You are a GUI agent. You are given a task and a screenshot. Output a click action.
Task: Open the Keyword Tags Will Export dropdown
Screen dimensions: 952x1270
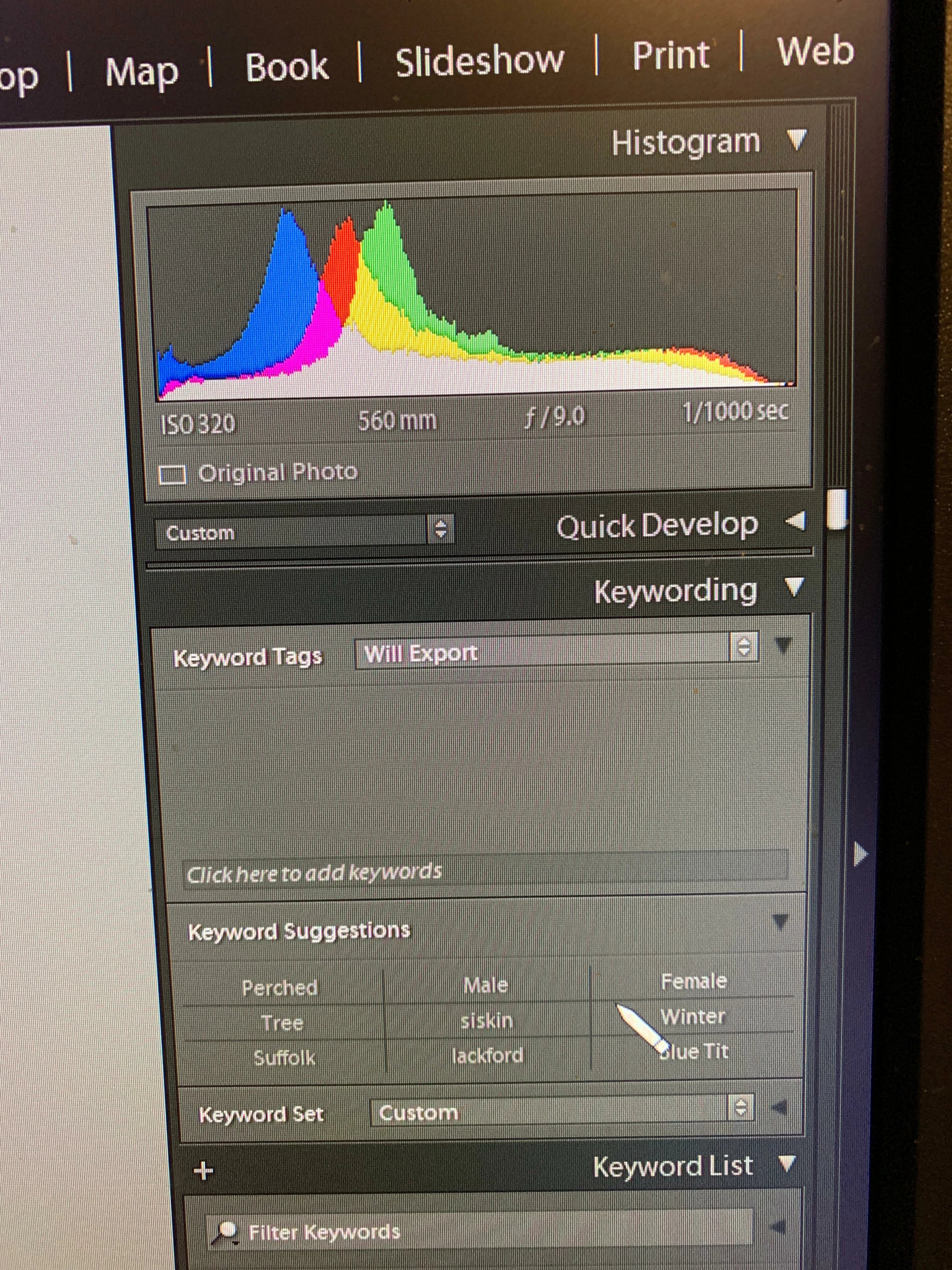555,652
